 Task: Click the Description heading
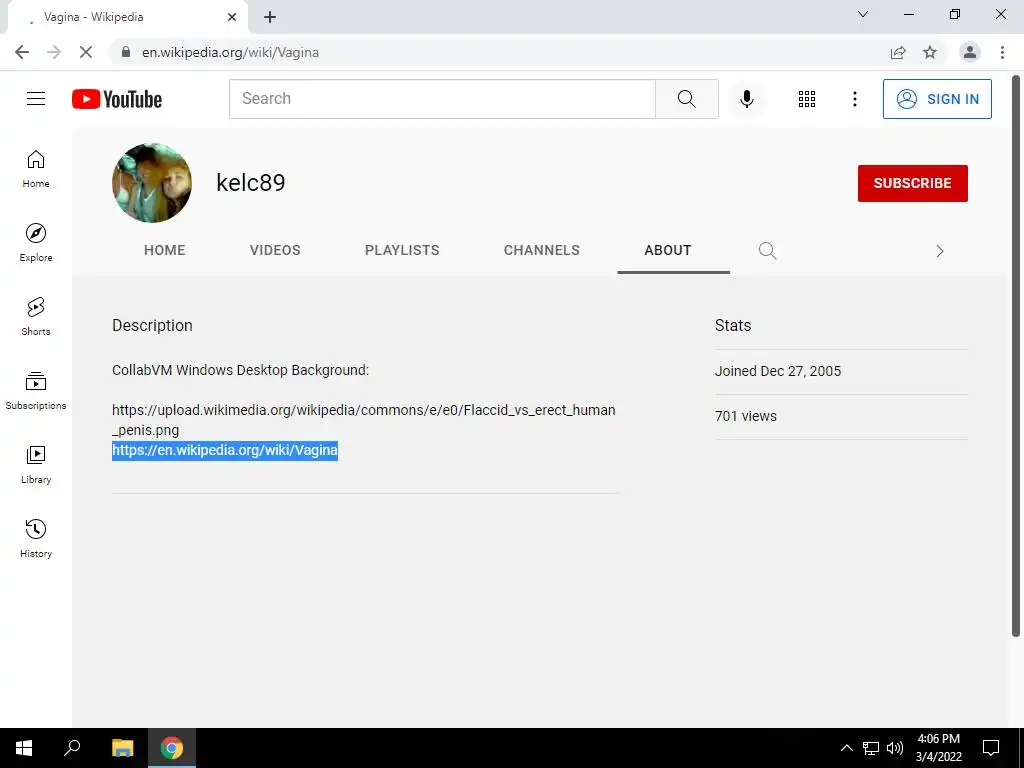152,325
